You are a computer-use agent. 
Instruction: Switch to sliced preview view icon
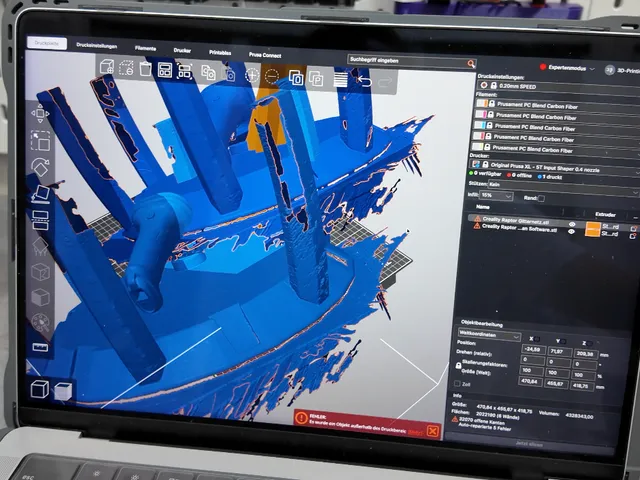(63, 391)
